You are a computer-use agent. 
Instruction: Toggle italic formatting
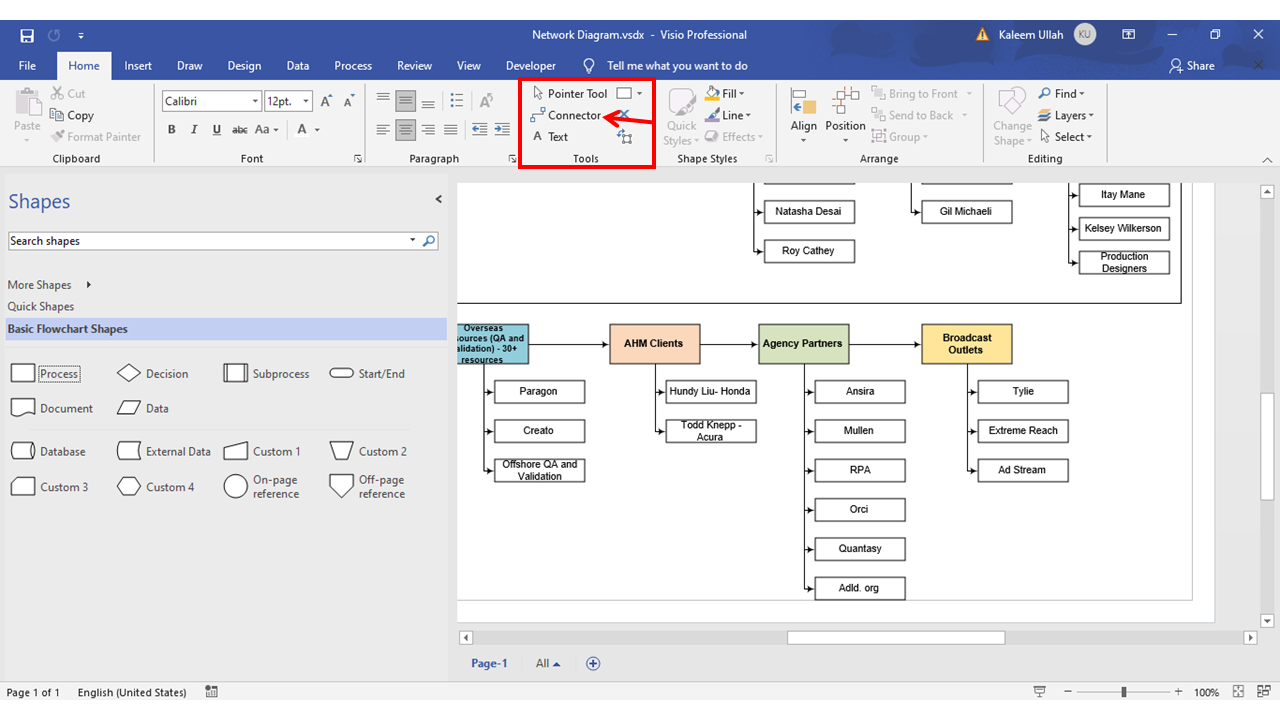pos(193,129)
